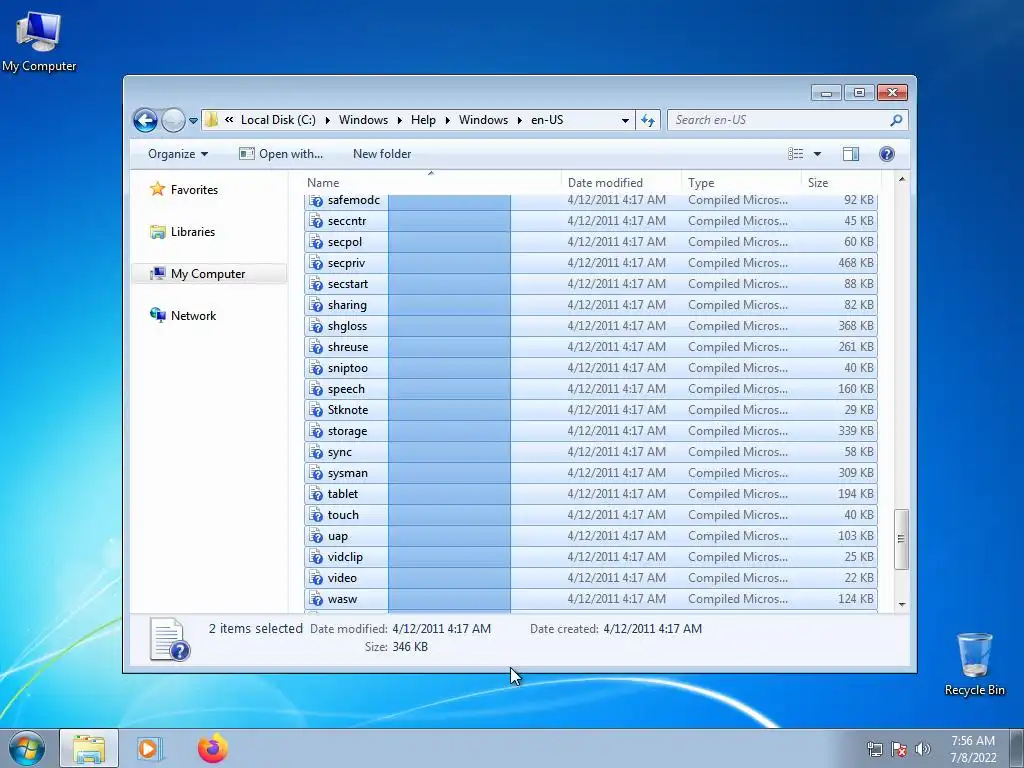
Task: Open the Recycle Bin desktop icon
Action: coord(974,664)
